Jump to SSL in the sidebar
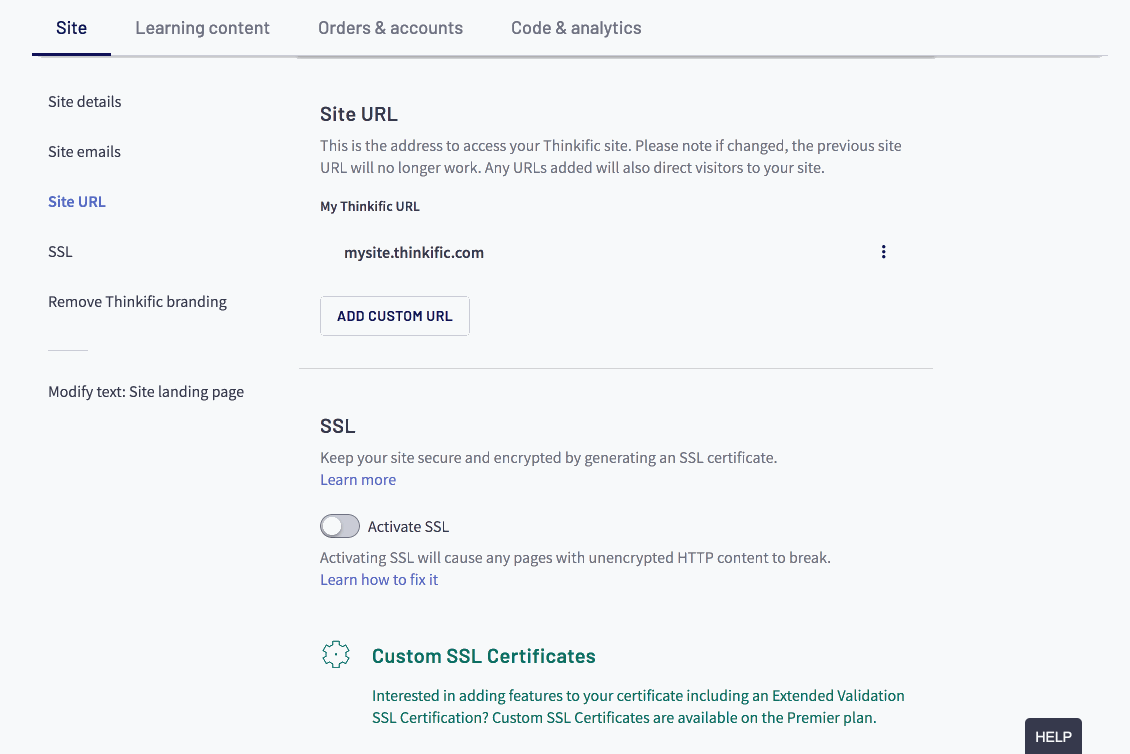The width and height of the screenshot is (1130, 754). [x=60, y=252]
